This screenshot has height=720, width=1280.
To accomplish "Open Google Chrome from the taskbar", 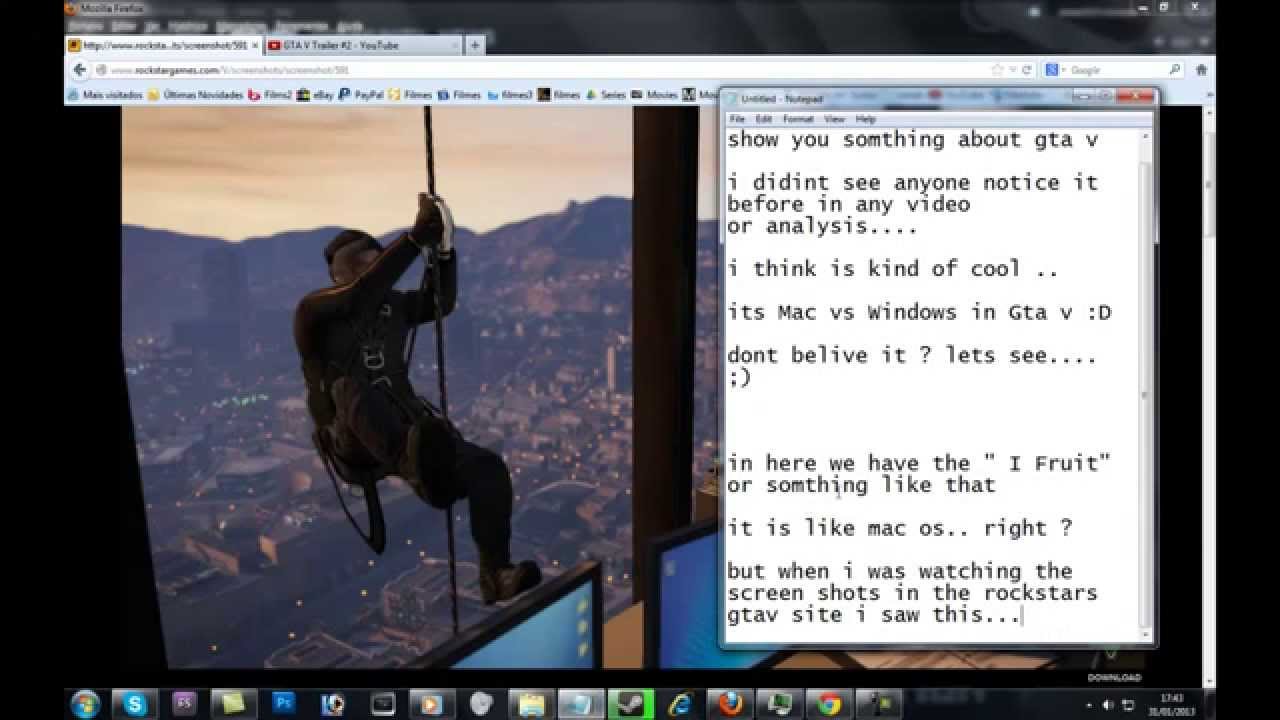I will click(x=829, y=703).
